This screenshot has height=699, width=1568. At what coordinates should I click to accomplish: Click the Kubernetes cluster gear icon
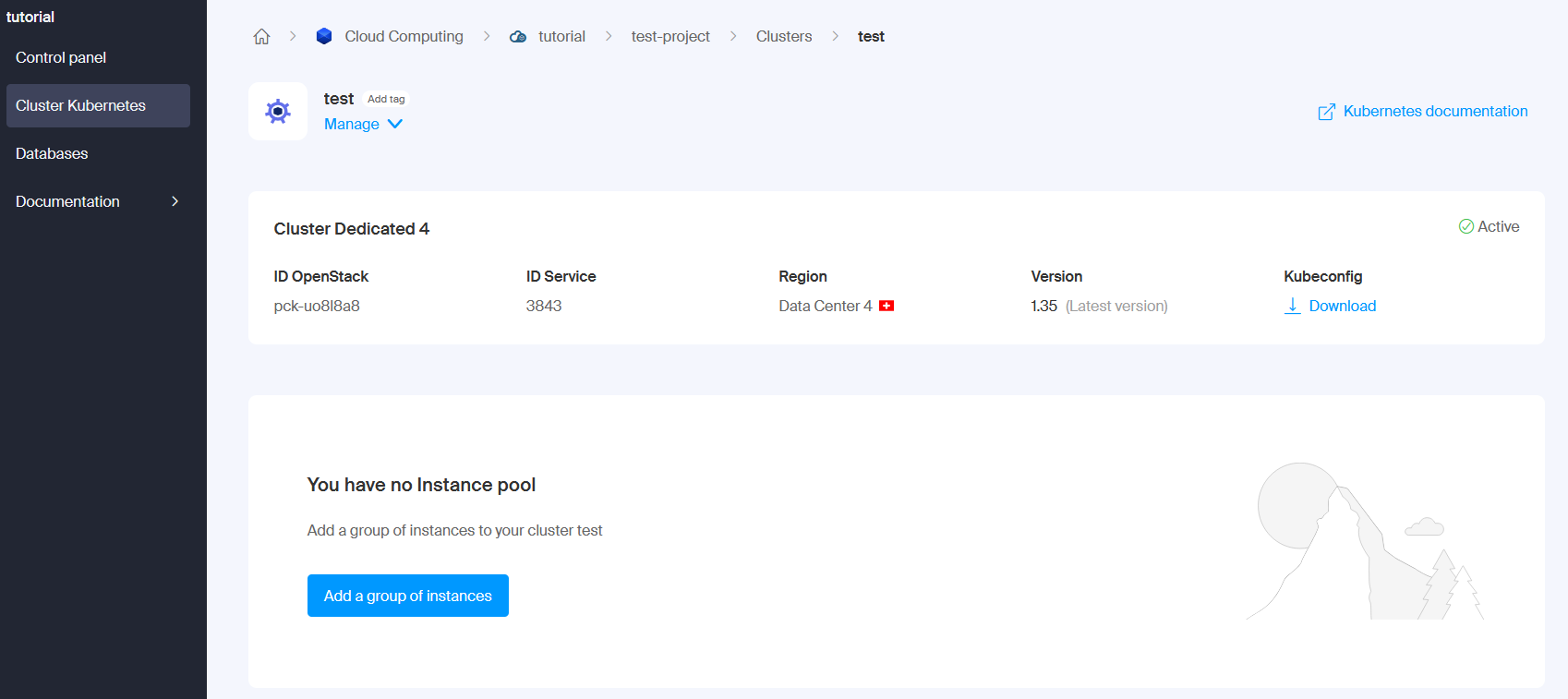coord(278,112)
